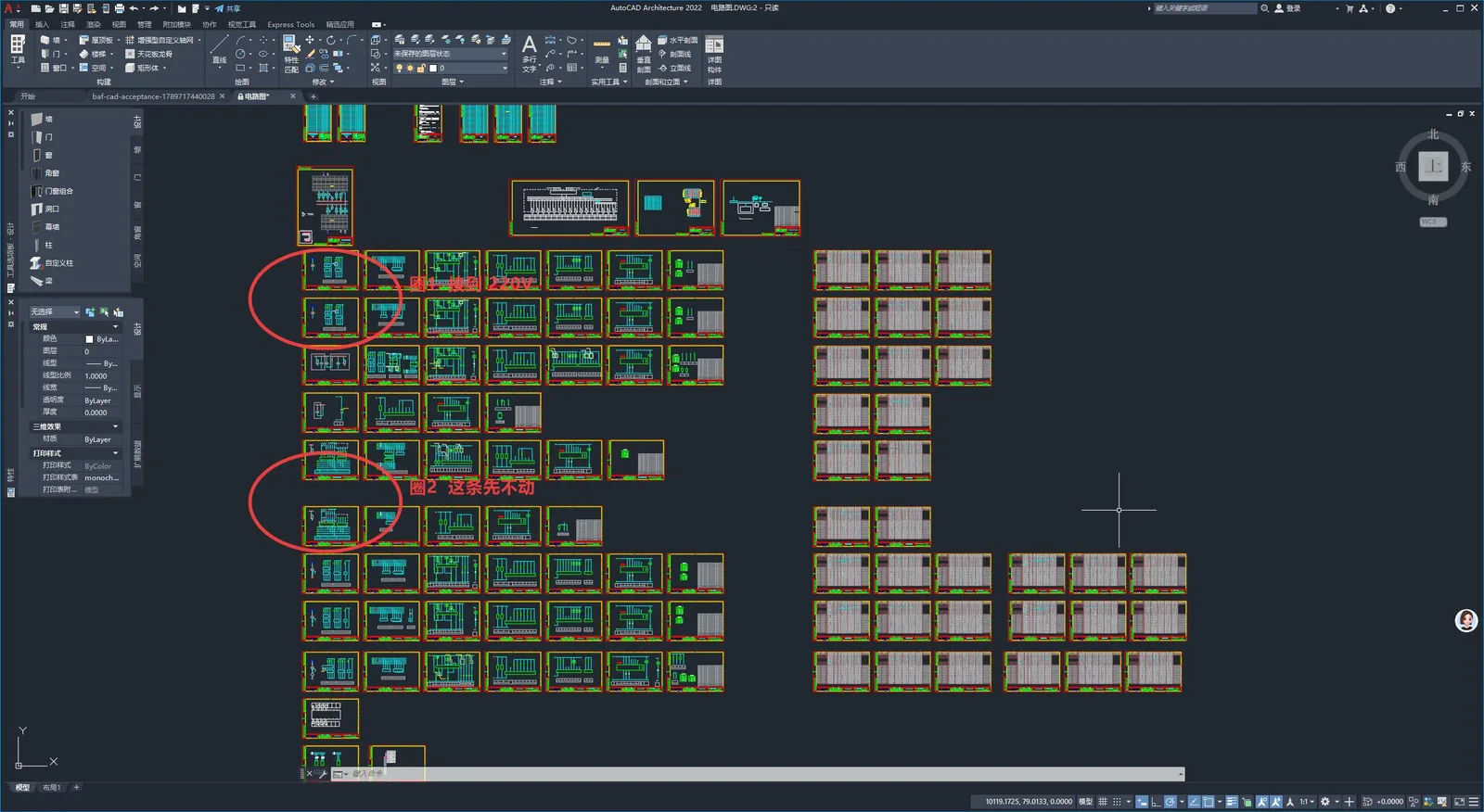Open the 注释 ribbon tab
The image size is (1484, 812).
coord(68,25)
